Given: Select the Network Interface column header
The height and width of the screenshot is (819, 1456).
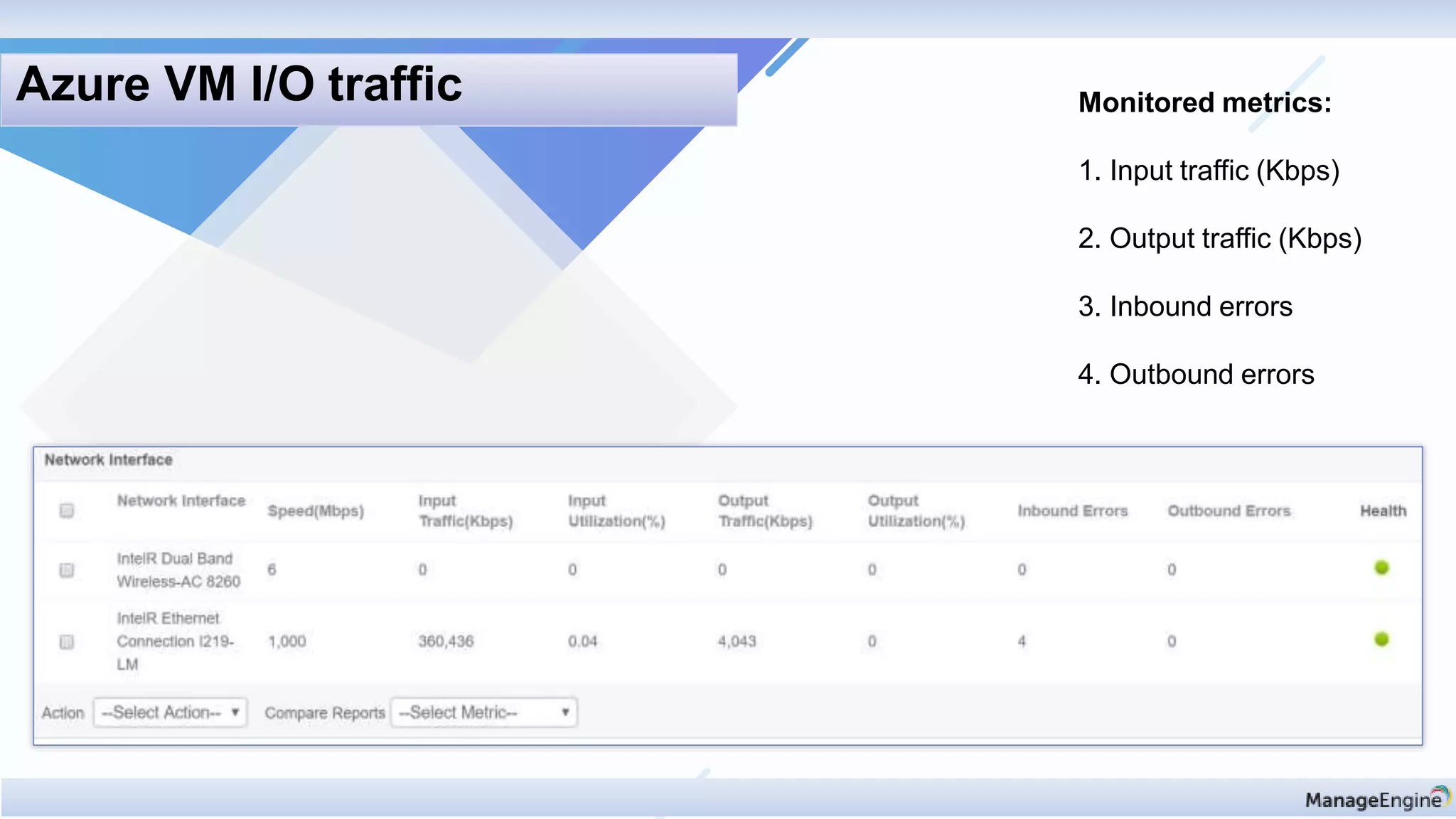Looking at the screenshot, I should coord(181,500).
